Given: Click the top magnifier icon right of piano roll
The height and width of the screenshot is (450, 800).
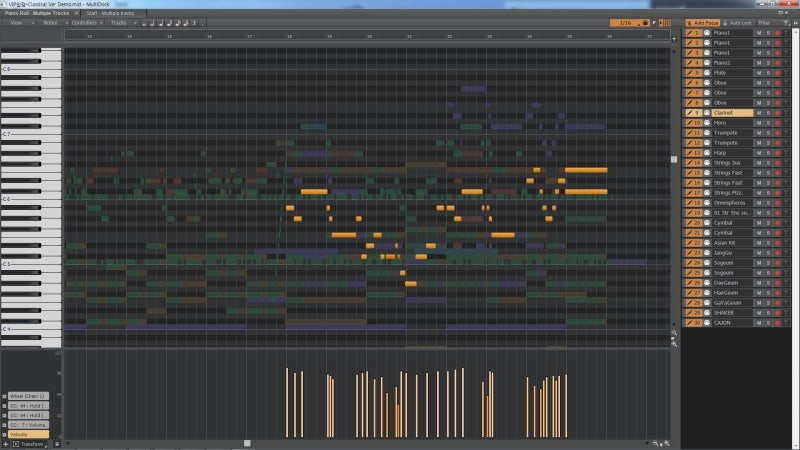Looking at the screenshot, I should click(x=674, y=333).
